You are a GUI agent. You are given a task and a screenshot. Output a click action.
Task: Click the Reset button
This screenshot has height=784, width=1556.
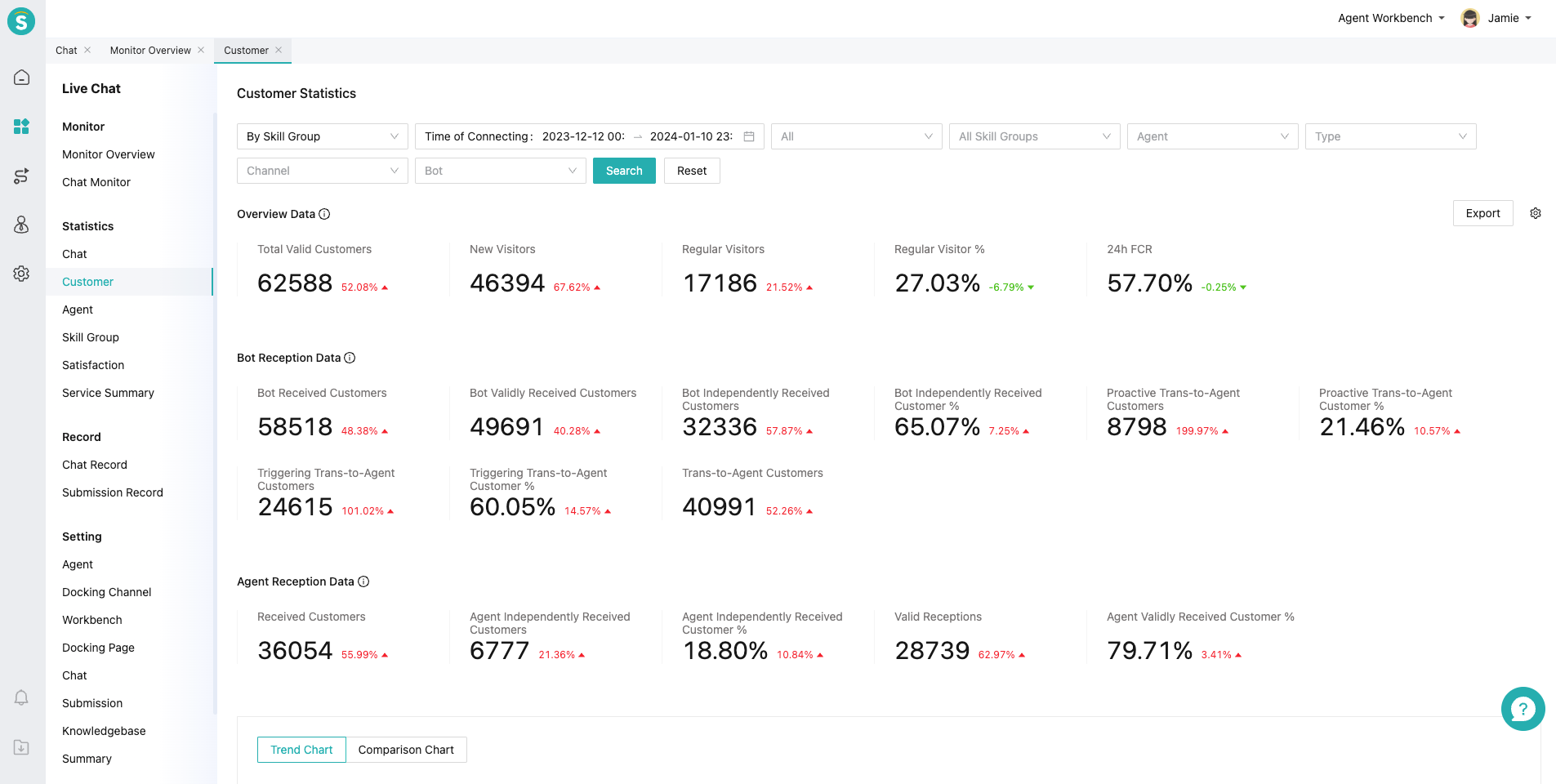point(692,171)
